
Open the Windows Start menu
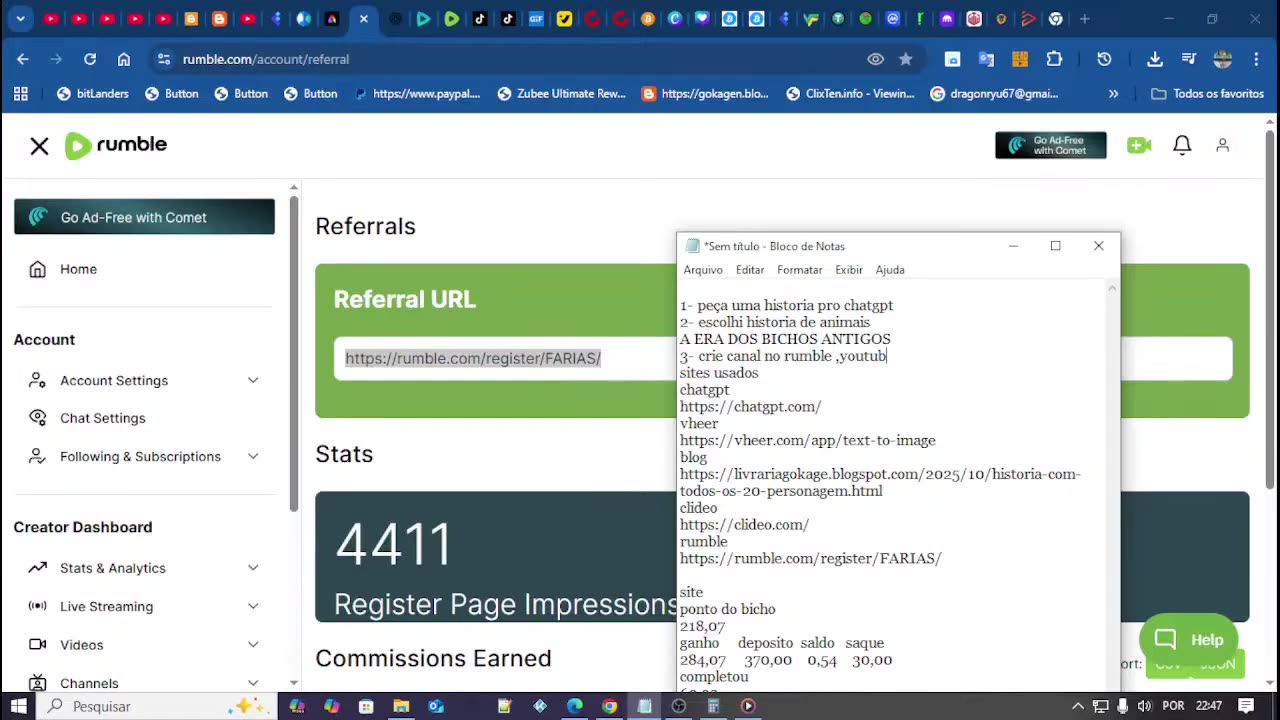(18, 706)
